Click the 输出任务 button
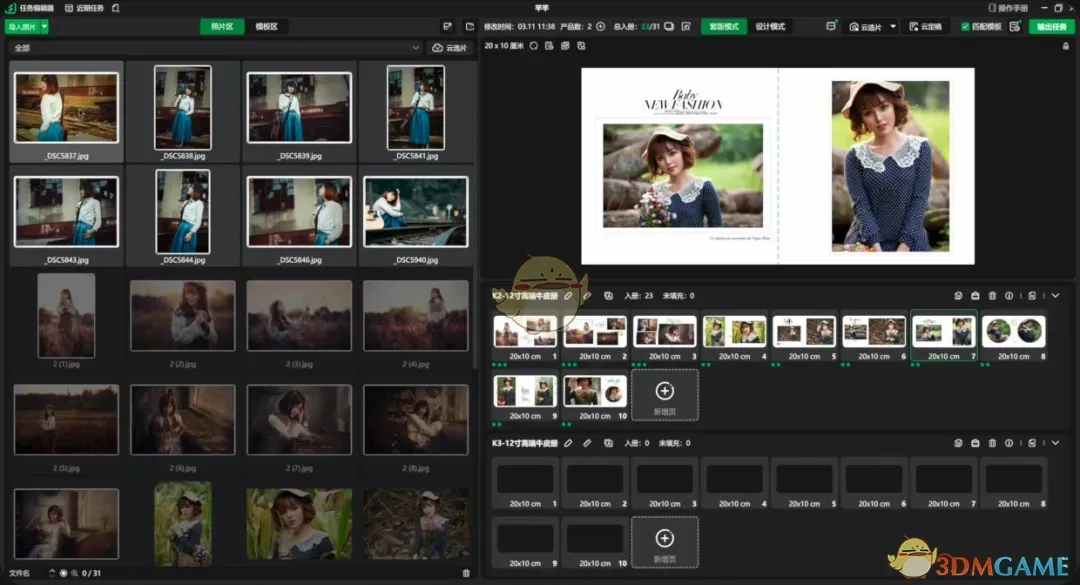The image size is (1080, 585). coord(1052,27)
